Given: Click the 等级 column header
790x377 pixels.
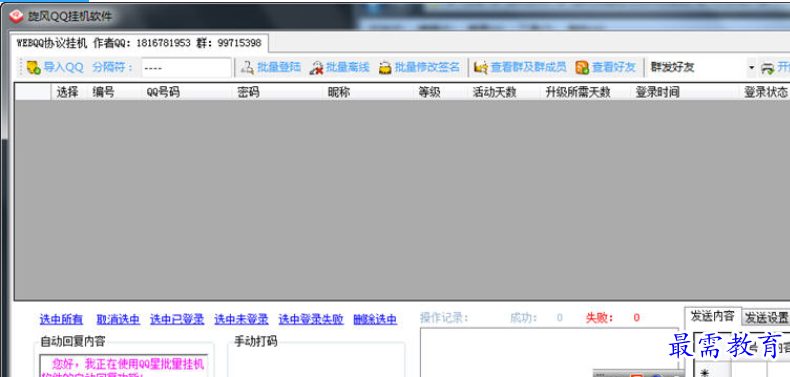Looking at the screenshot, I should pos(440,92).
